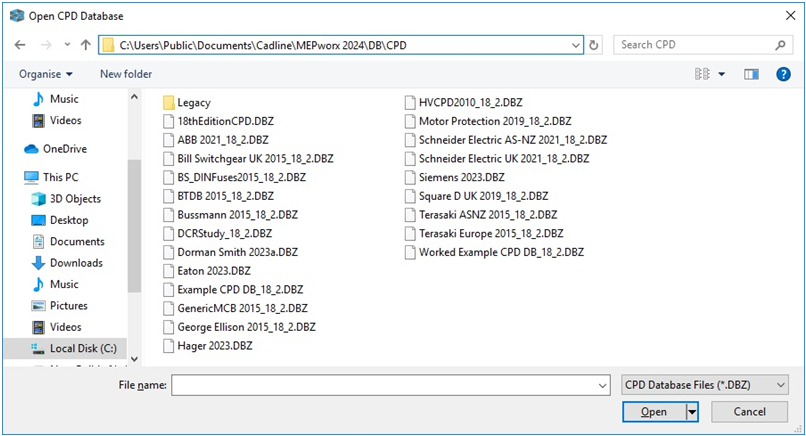Open Videos under This PC
This screenshot has height=436, width=806.
click(57, 327)
